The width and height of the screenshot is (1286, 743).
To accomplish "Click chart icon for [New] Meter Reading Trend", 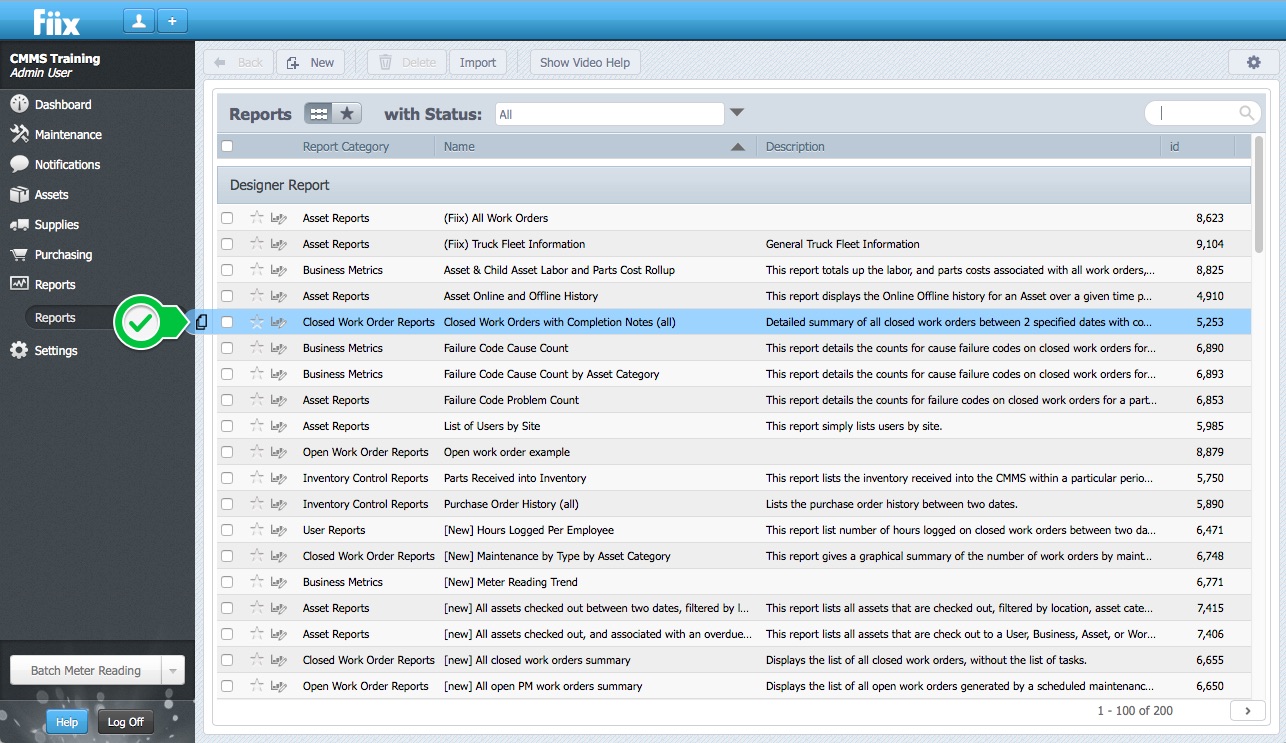I will [x=279, y=582].
